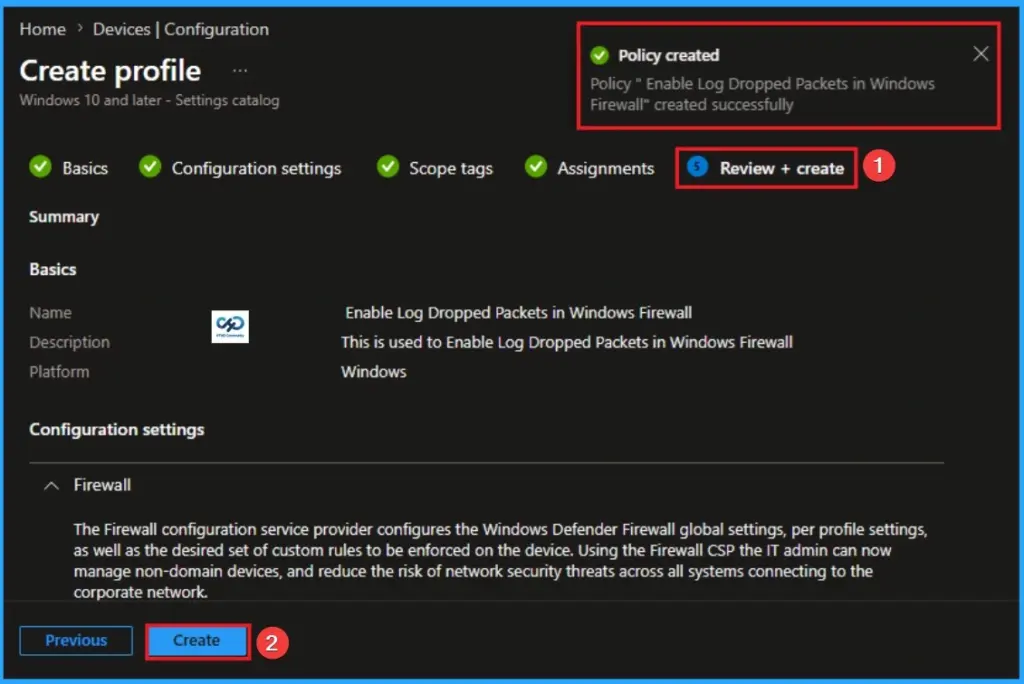1024x684 pixels.
Task: Click the Firewall section heading
Action: click(x=102, y=485)
